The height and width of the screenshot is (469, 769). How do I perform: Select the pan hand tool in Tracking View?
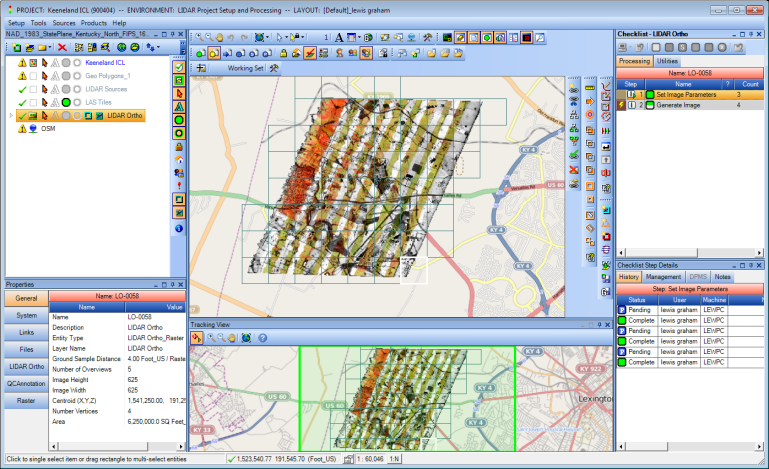(232, 338)
